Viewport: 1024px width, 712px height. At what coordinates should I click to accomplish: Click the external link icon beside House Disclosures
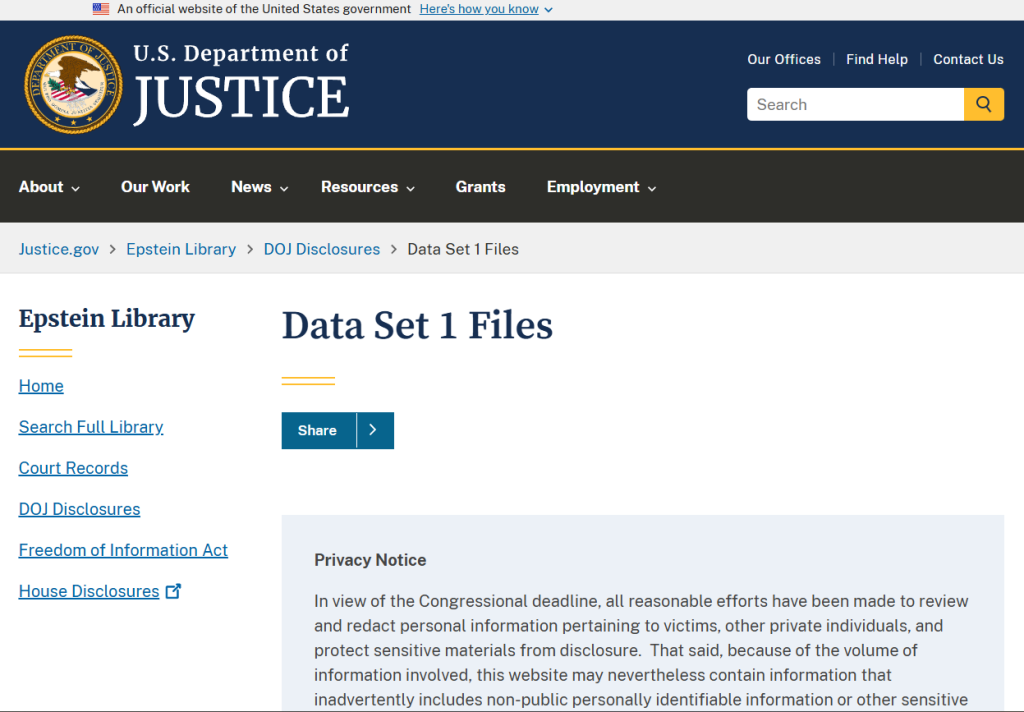click(x=174, y=590)
